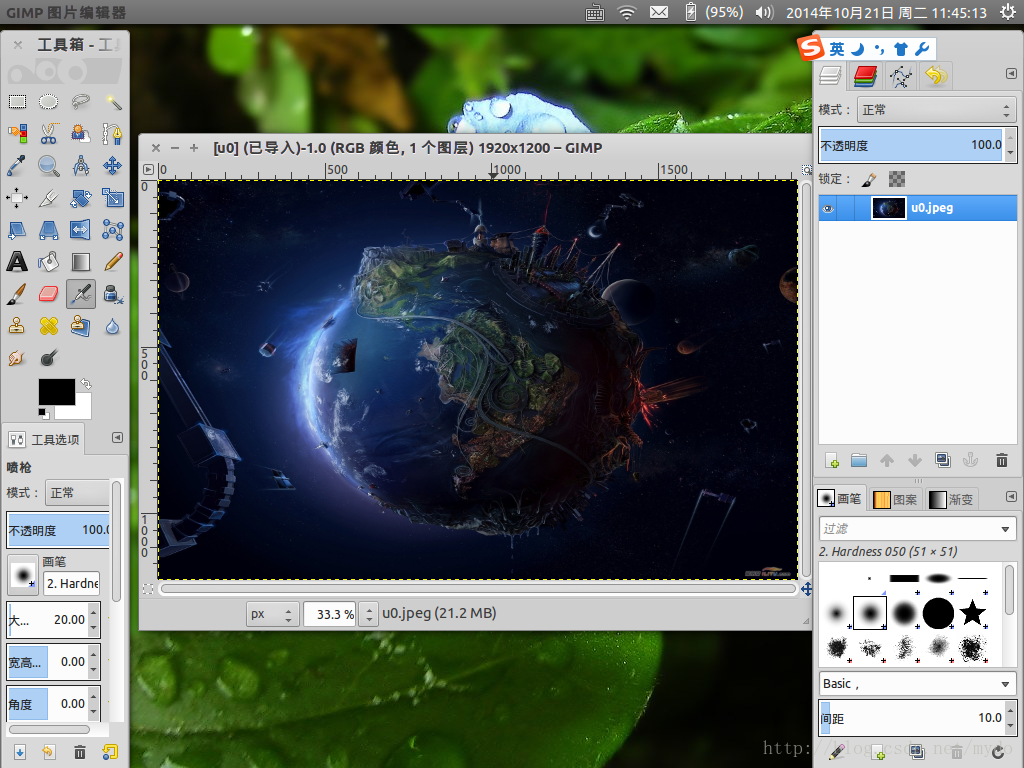
Task: Adjust layer 不透明度 opacity slider
Action: point(912,145)
